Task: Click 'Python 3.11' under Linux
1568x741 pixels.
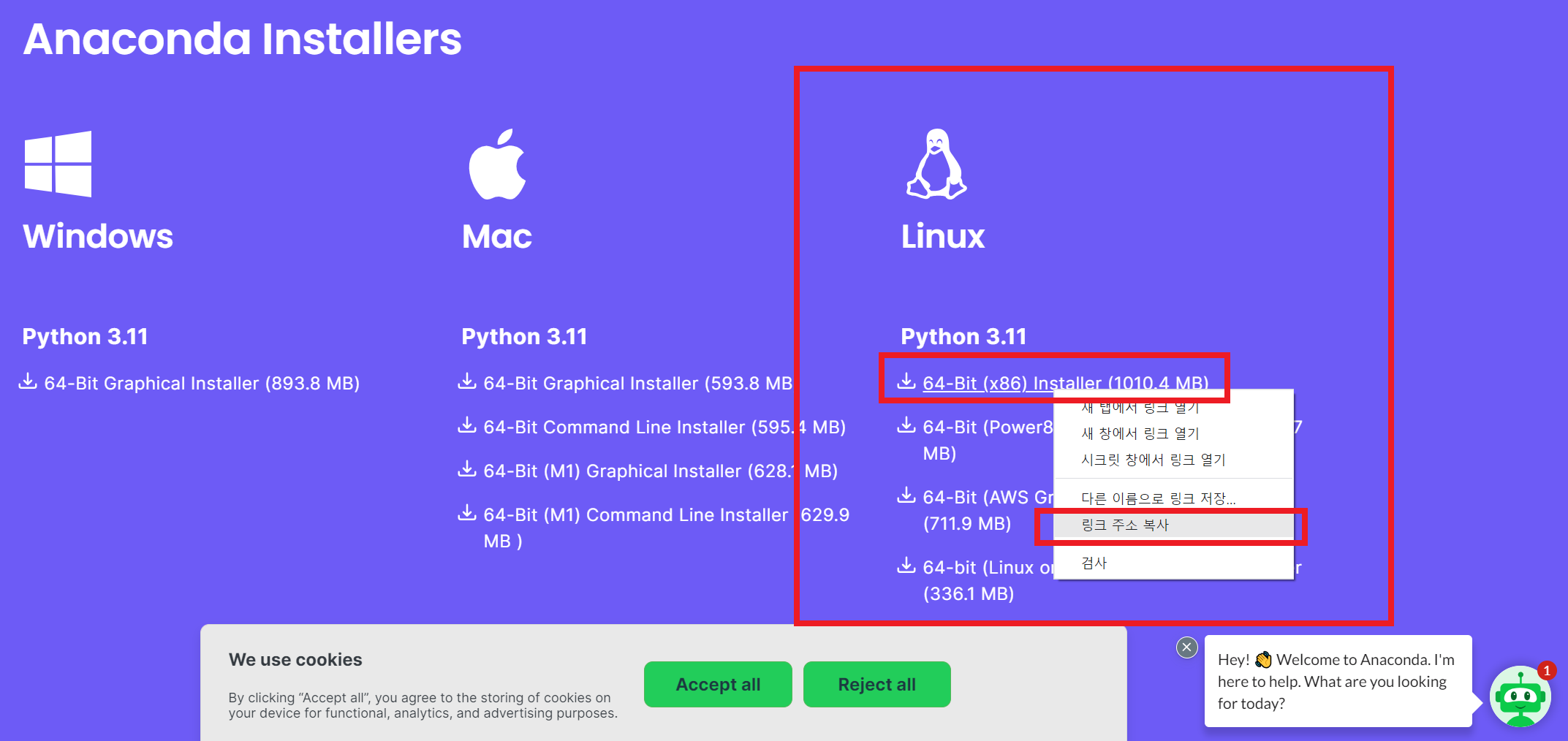Action: 964,336
